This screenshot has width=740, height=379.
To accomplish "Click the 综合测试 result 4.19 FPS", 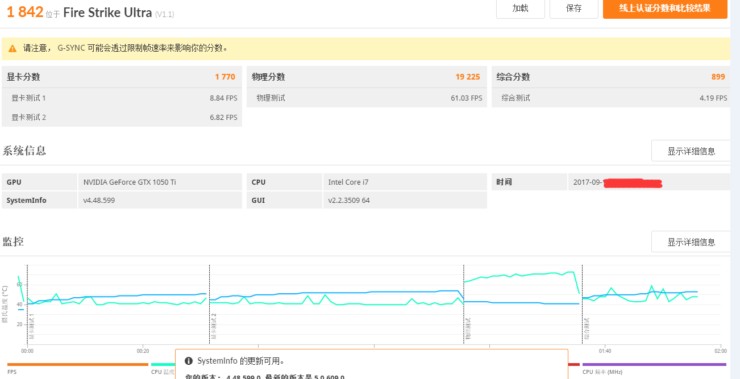I will coord(713,98).
